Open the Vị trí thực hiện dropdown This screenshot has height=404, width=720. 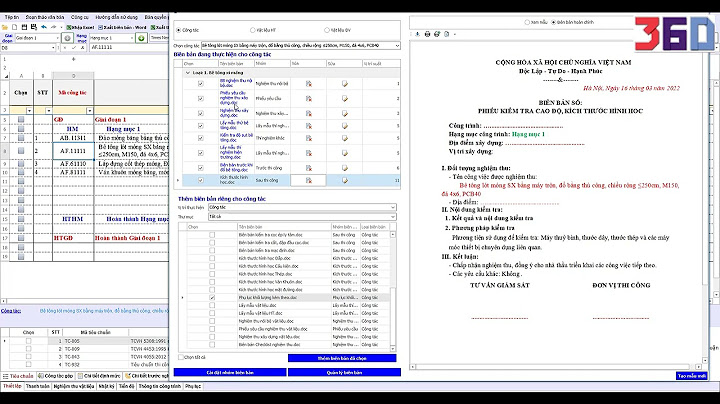click(x=393, y=208)
